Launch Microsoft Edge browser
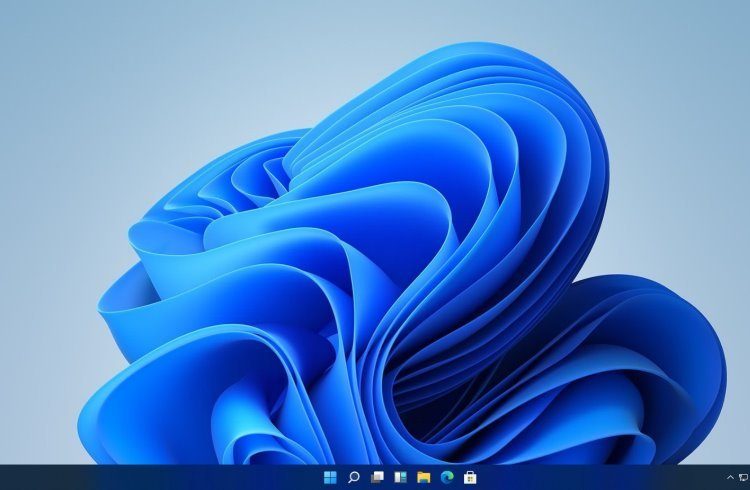Viewport: 750px width, 490px height. [446, 478]
